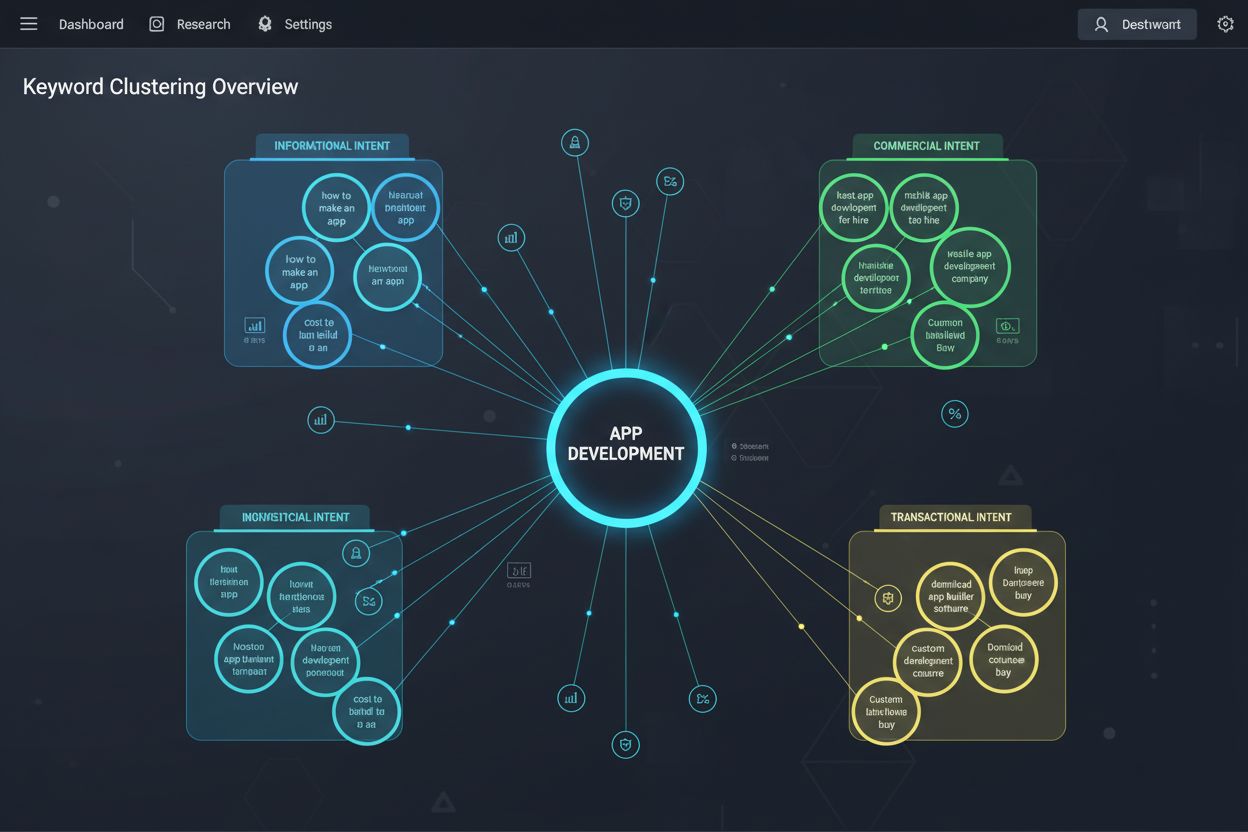Click the lock icon above the central hub
The width and height of the screenshot is (1248, 832).
(574, 142)
